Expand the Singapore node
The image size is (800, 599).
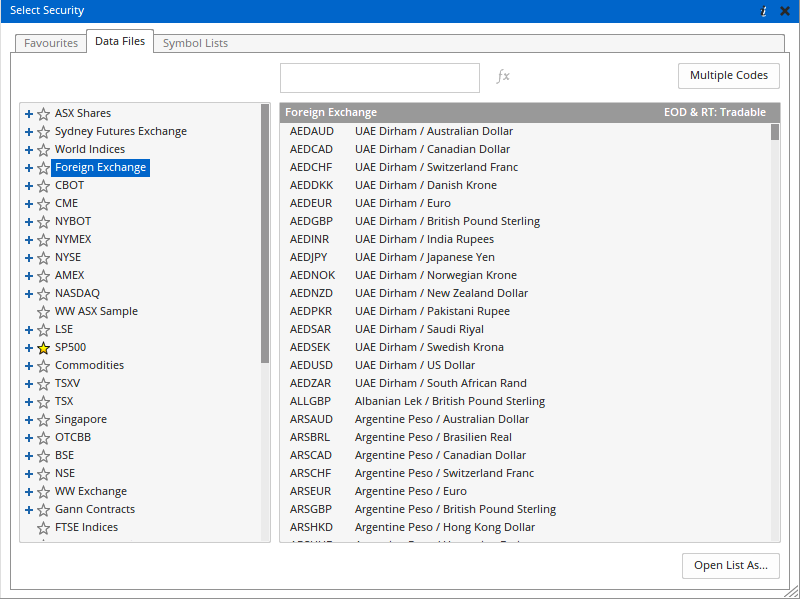(29, 420)
